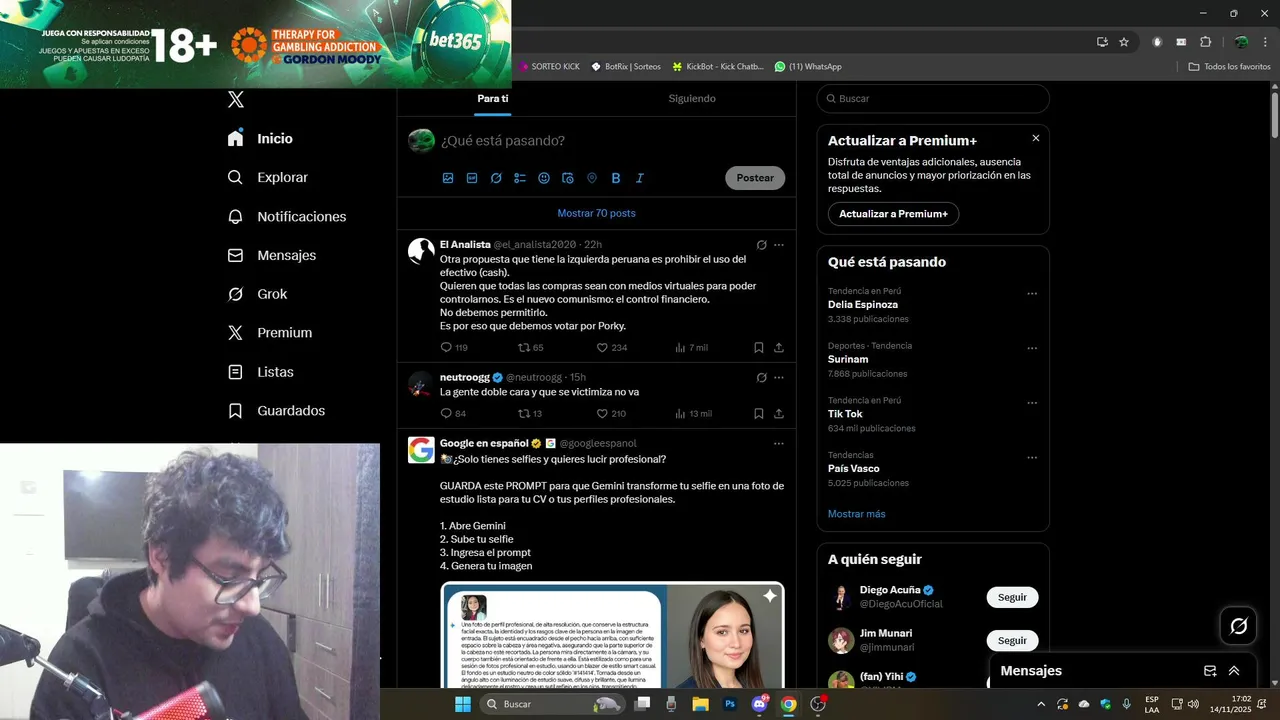Open Grok from the sidebar
The width and height of the screenshot is (1280, 720).
click(257, 294)
